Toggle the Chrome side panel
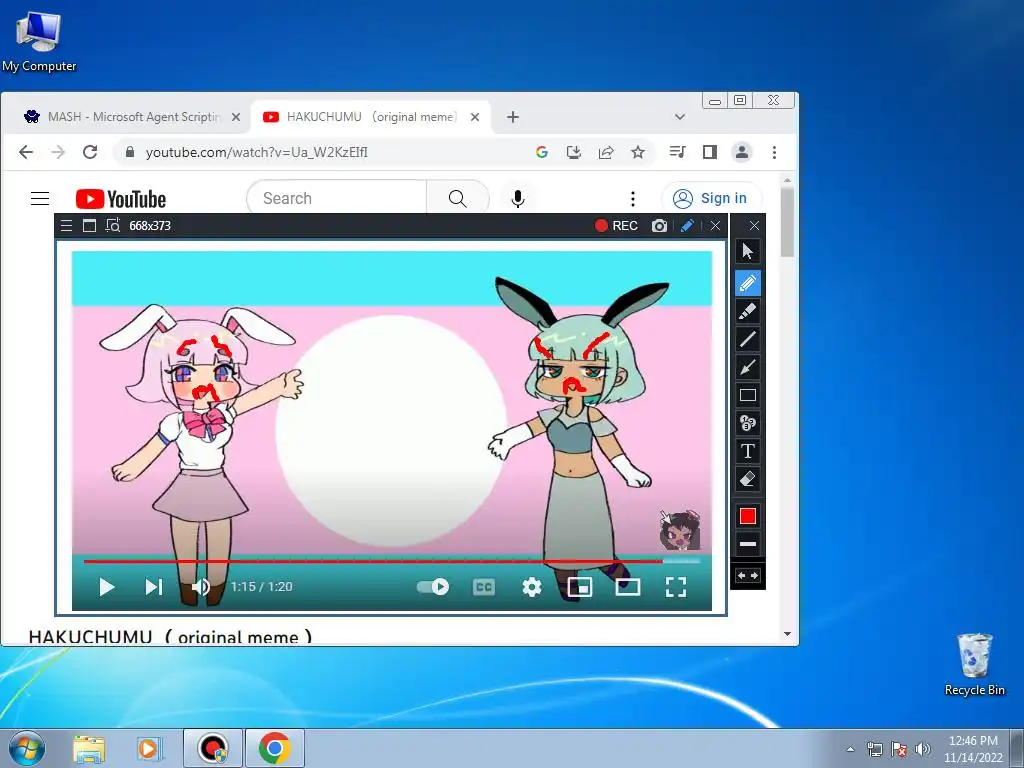 tap(710, 152)
